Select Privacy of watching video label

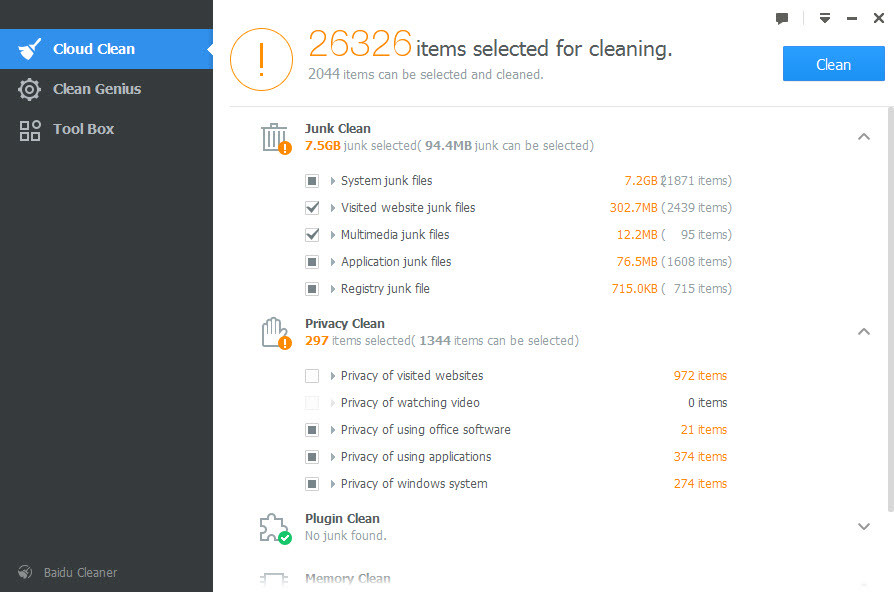(x=410, y=403)
